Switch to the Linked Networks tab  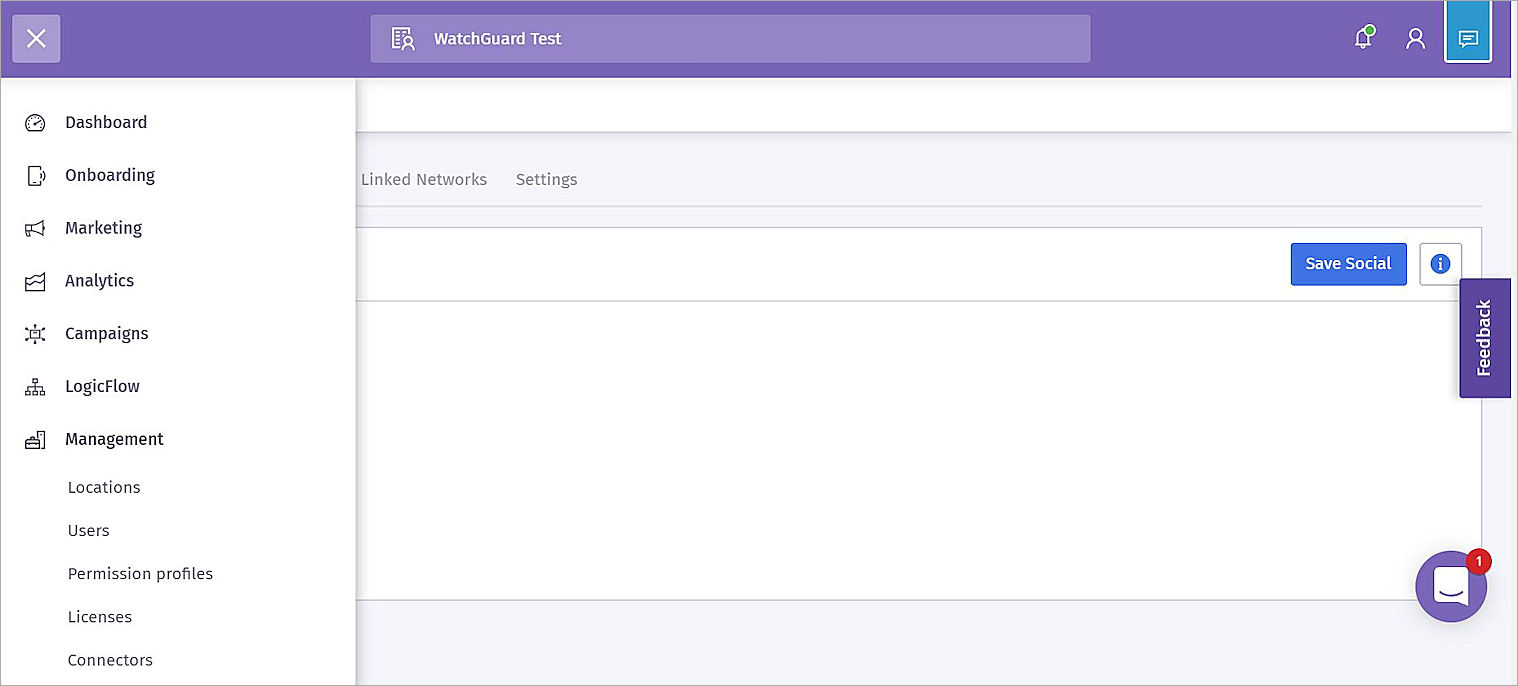pos(424,180)
